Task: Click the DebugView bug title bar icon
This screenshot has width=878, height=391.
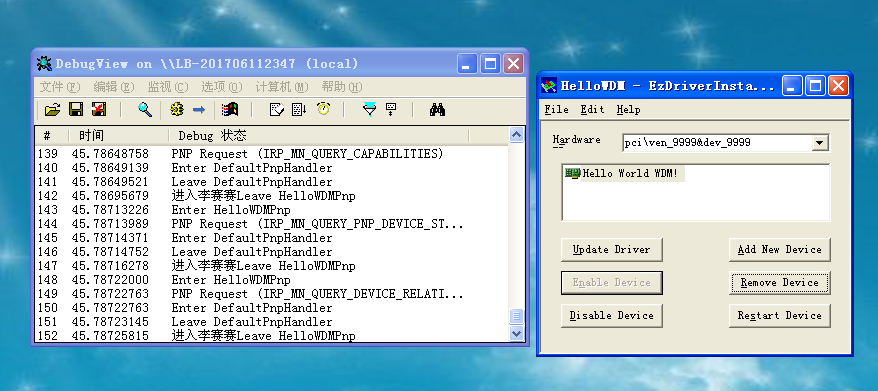Action: pos(44,63)
